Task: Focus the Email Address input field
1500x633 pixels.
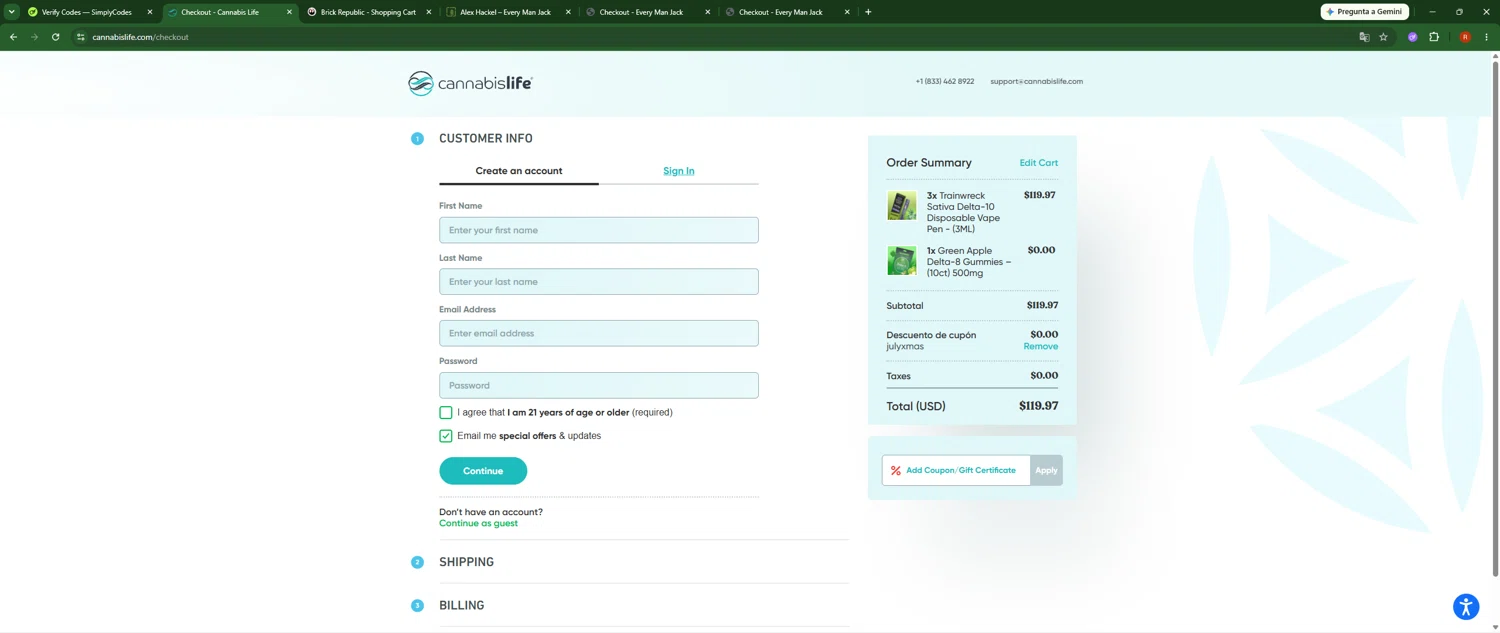Action: 599,333
